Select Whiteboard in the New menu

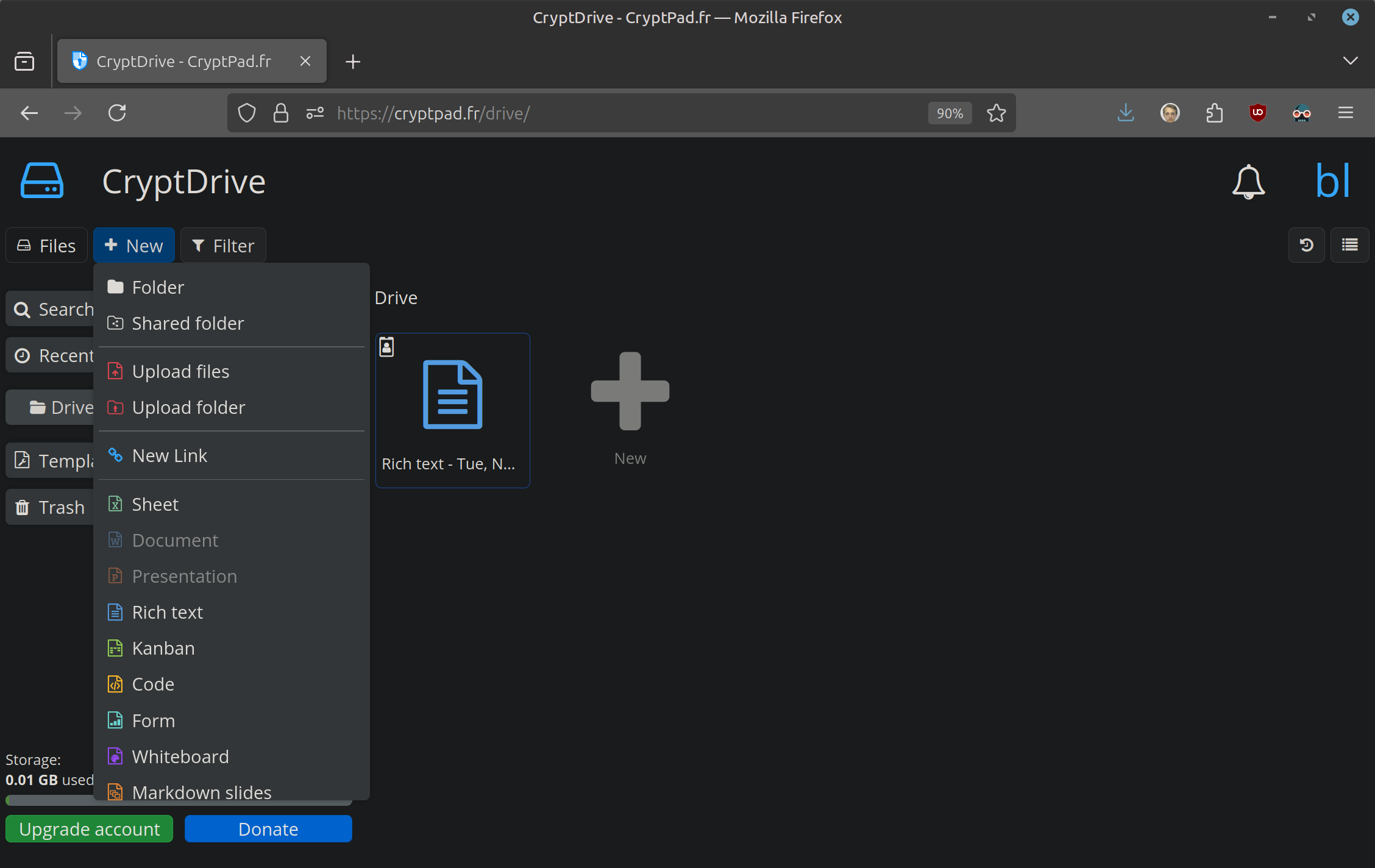180,756
